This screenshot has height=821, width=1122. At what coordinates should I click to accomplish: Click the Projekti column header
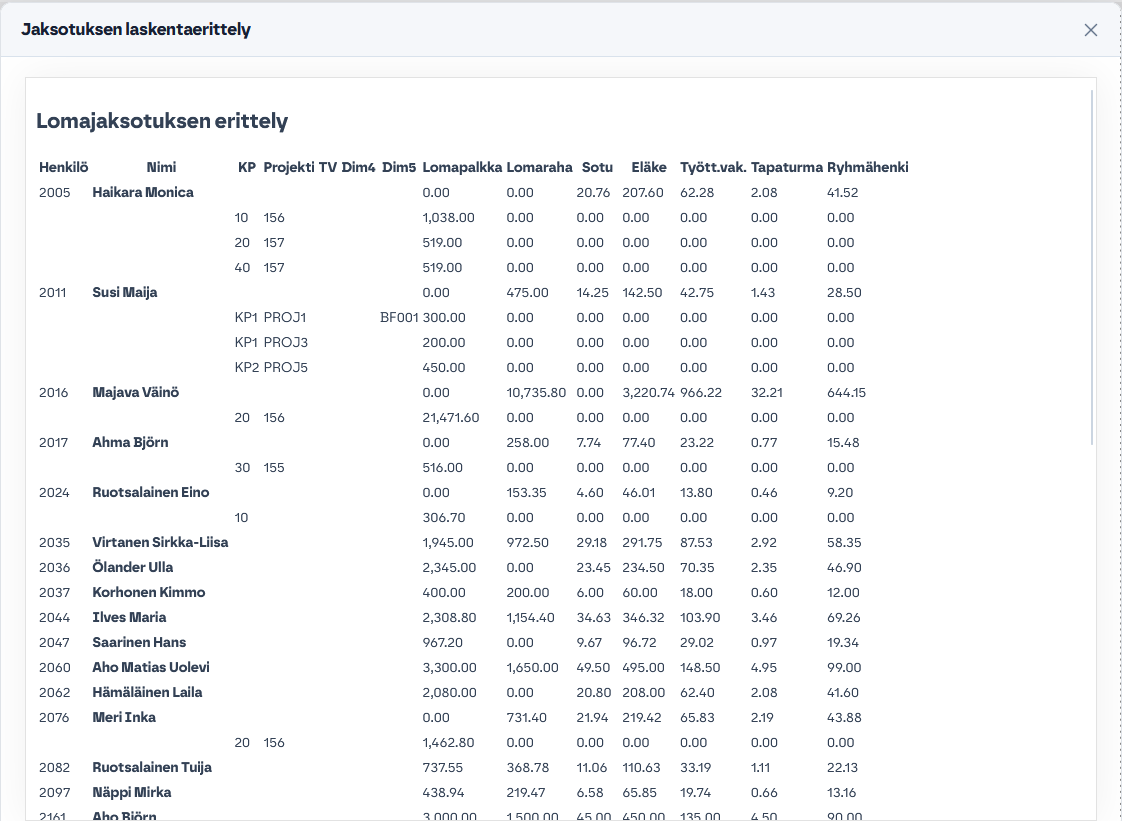tap(289, 167)
